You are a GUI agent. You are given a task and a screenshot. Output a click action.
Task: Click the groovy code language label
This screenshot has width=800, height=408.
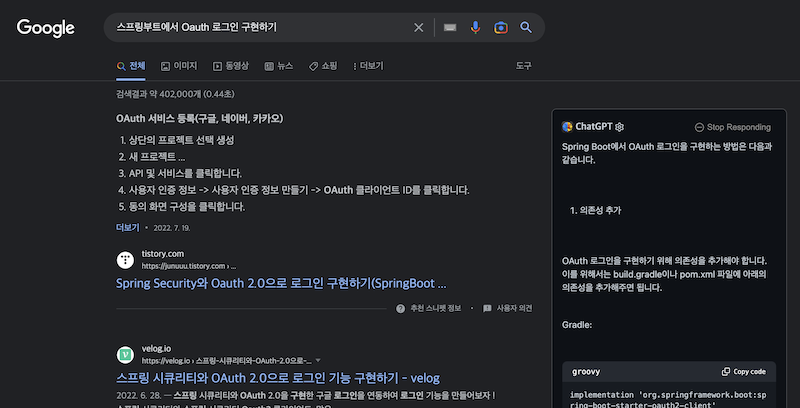coord(586,372)
